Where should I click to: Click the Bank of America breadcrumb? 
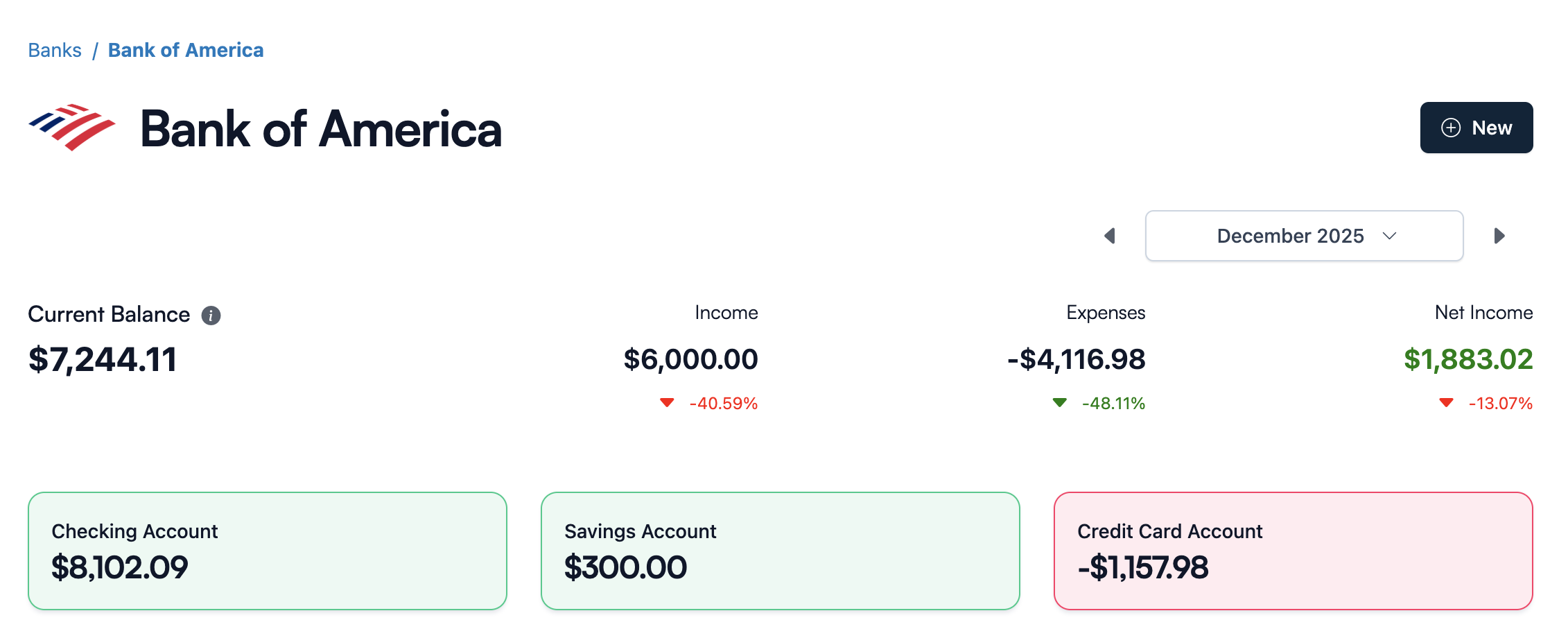point(185,50)
